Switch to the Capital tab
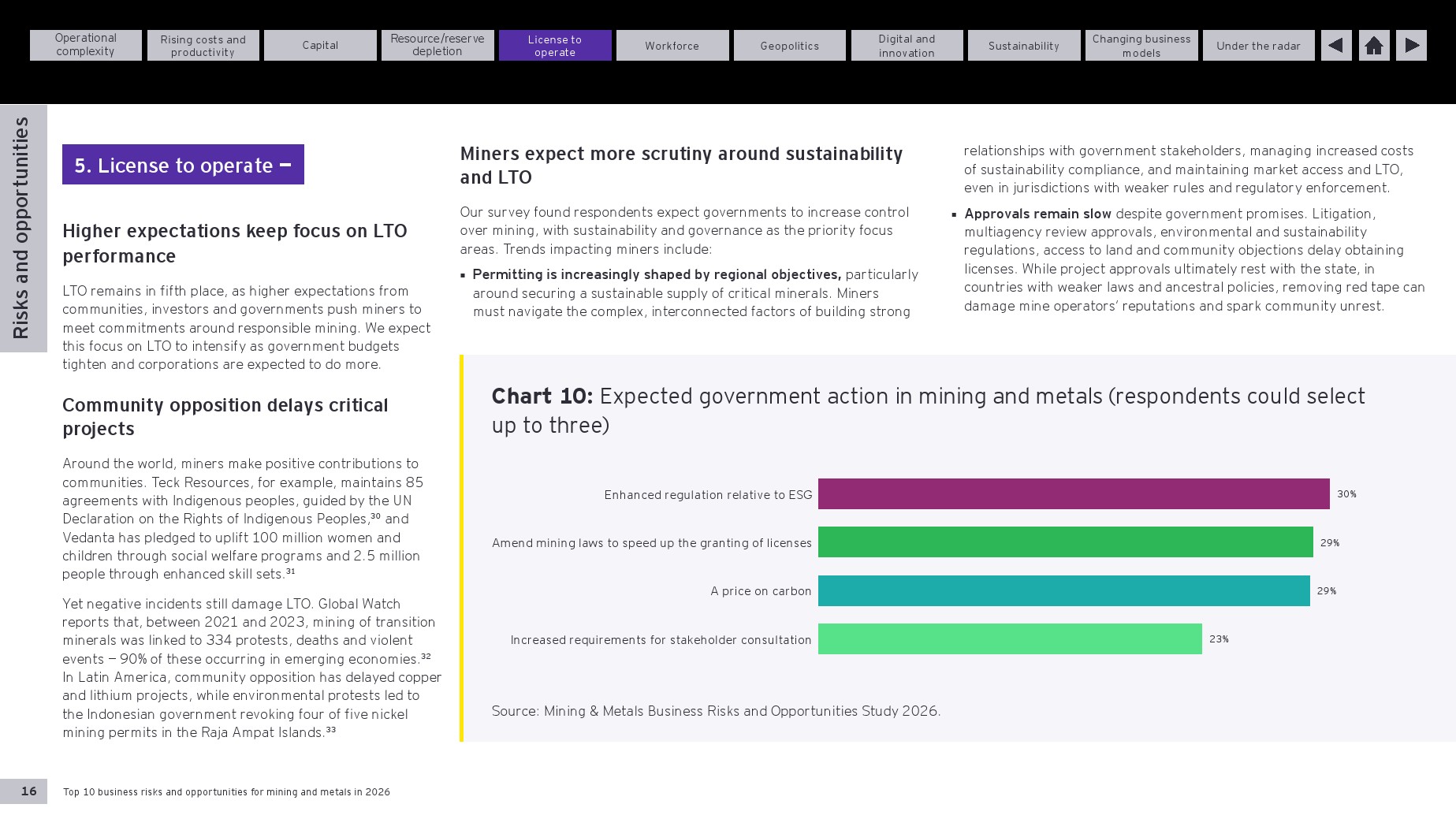Viewport: 1456px width, 819px height. click(x=320, y=45)
